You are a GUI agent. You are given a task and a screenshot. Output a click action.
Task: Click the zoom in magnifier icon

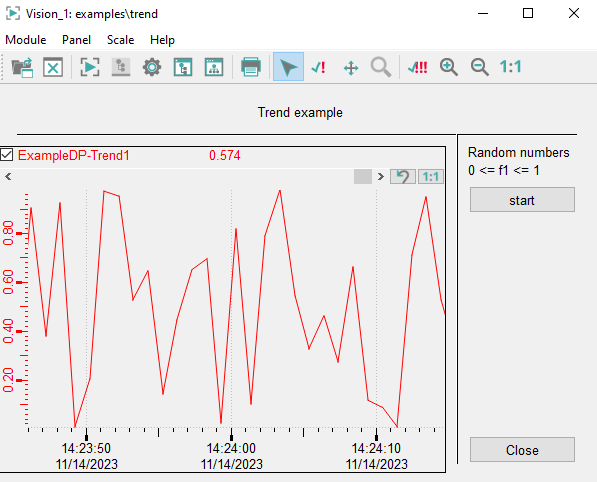449,67
